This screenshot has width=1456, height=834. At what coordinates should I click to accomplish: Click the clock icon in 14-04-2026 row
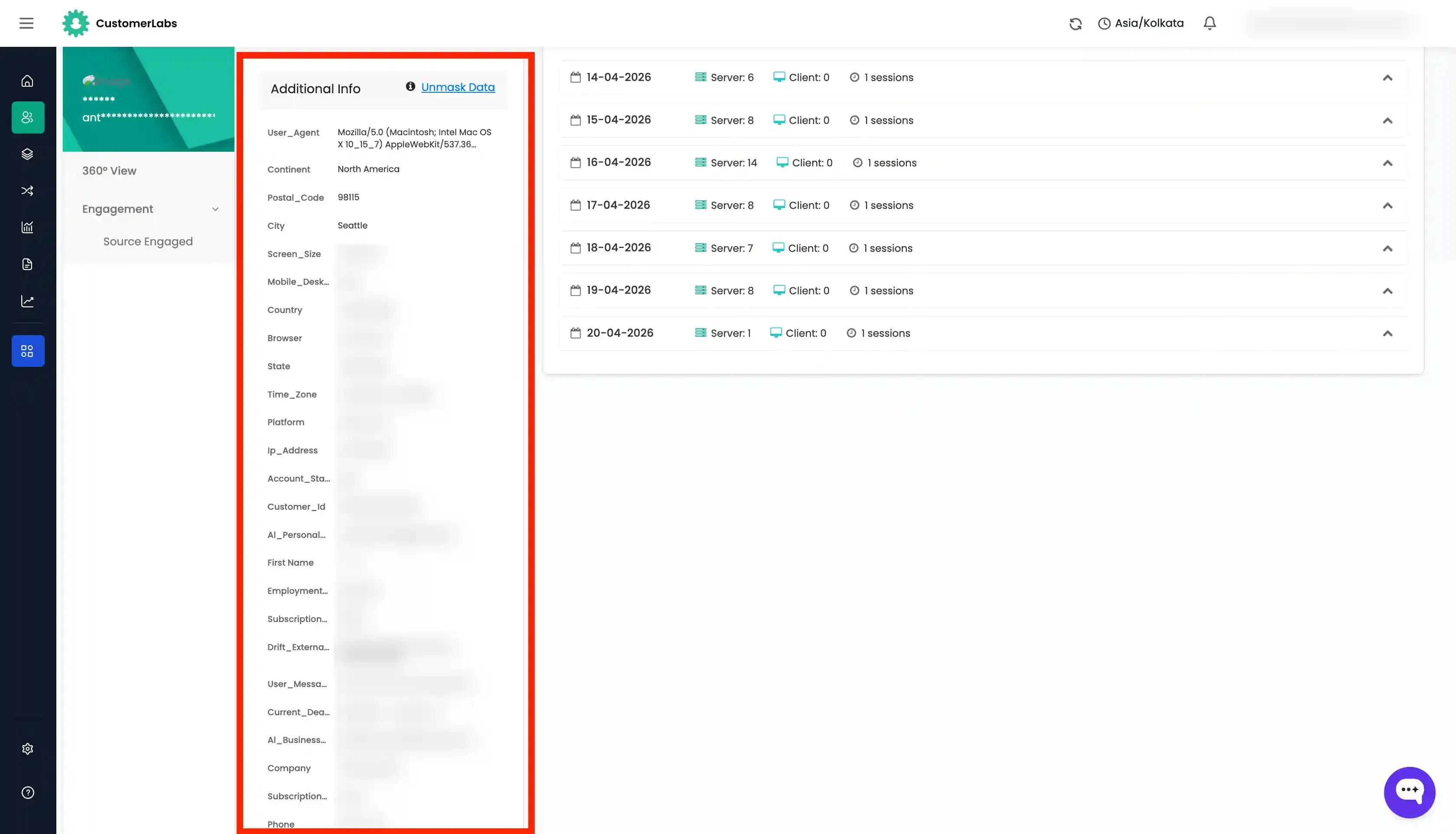(854, 77)
